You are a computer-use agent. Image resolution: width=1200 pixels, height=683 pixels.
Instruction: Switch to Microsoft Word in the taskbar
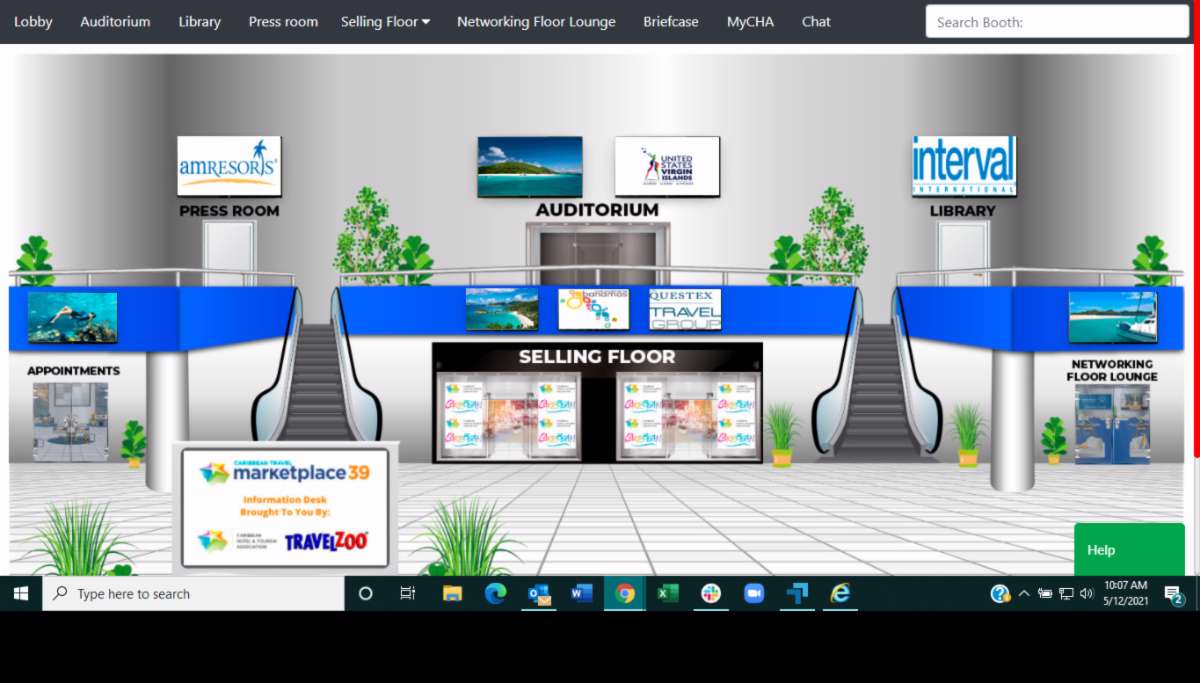[x=582, y=594]
